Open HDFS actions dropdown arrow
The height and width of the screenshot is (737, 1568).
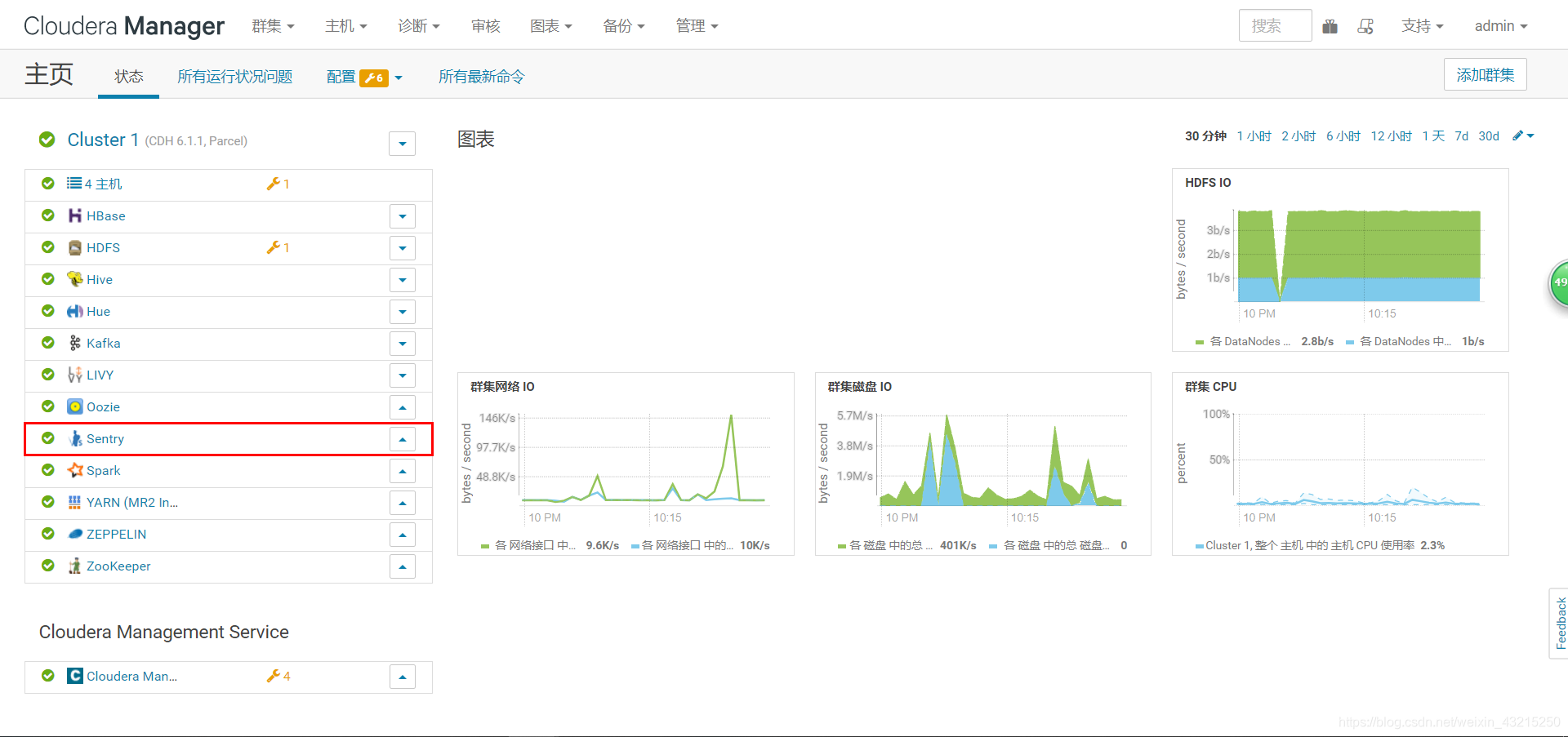402,248
